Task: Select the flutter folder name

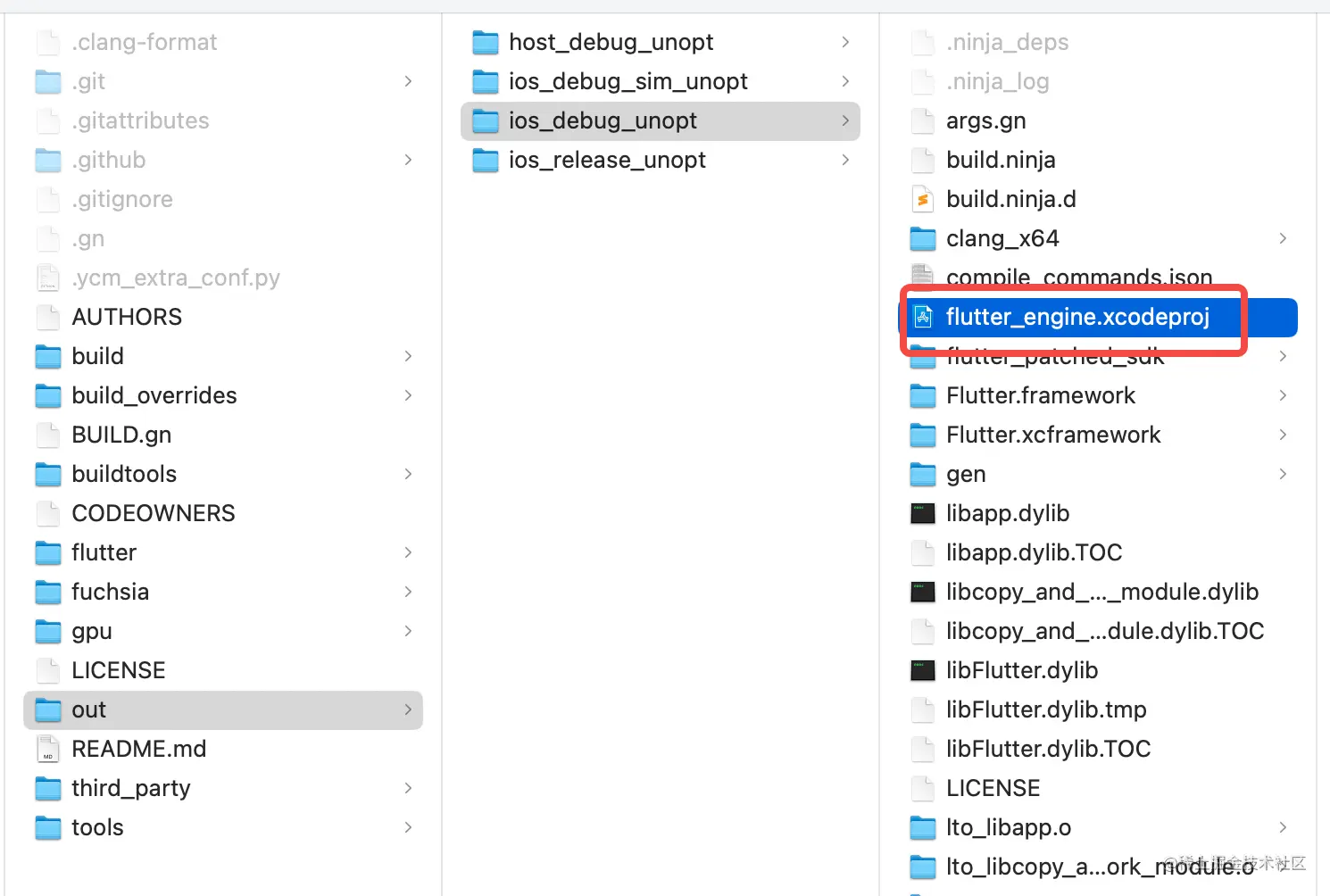Action: (x=104, y=552)
